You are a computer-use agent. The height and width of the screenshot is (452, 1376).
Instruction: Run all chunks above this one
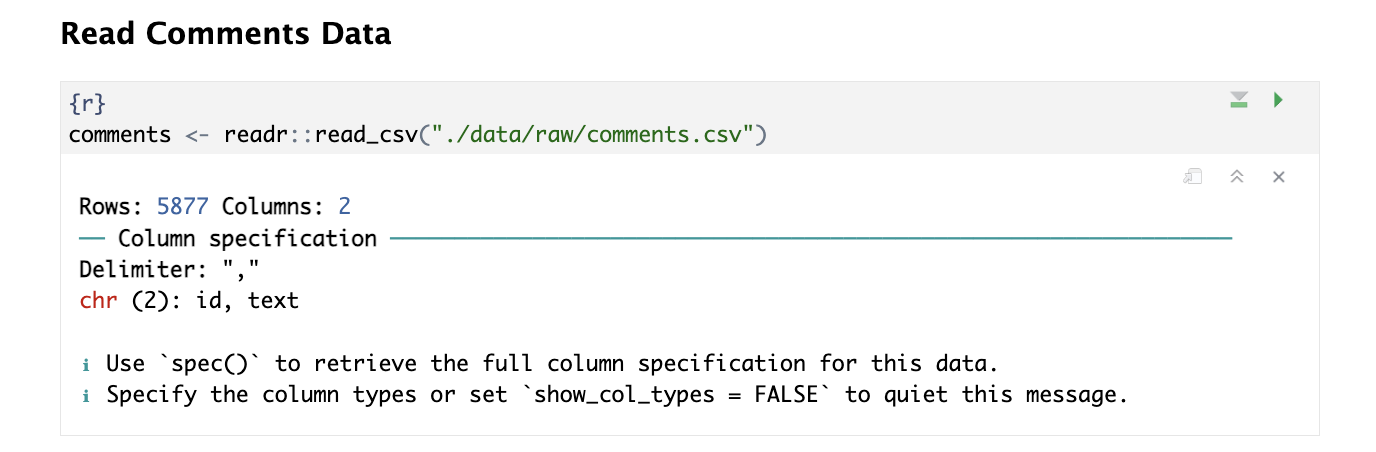tap(1239, 100)
